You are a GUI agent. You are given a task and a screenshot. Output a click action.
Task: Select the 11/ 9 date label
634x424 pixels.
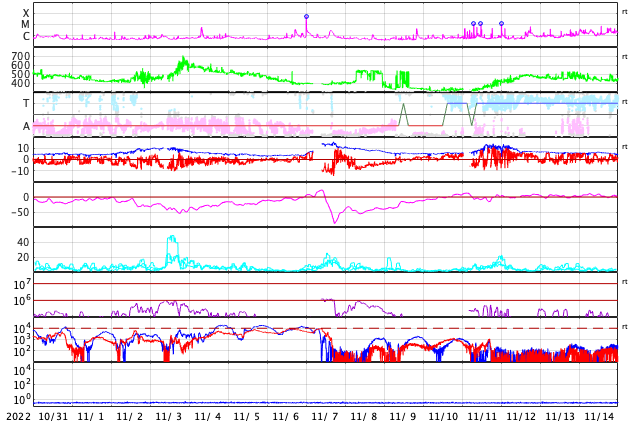pos(403,417)
